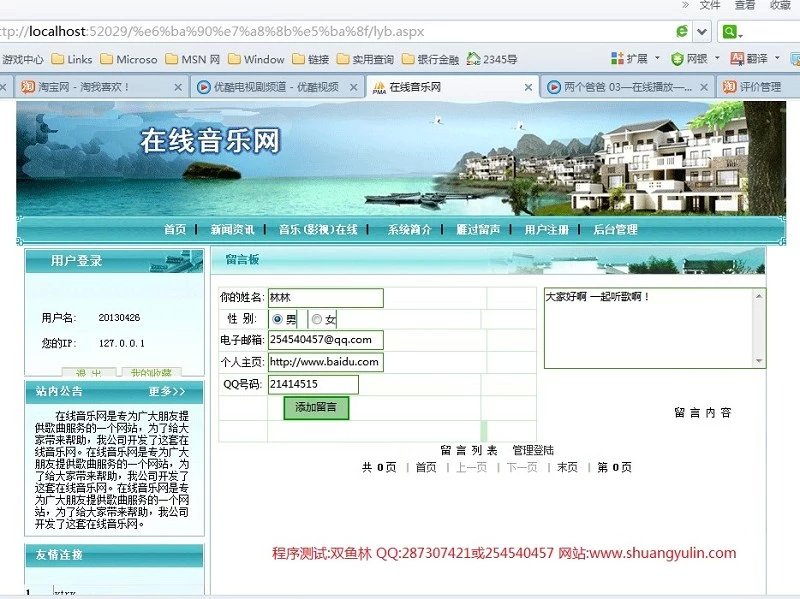Viewport: 800px width, 599px height.
Task: Open the 实用查询 bookmark folder
Action: coord(366,59)
